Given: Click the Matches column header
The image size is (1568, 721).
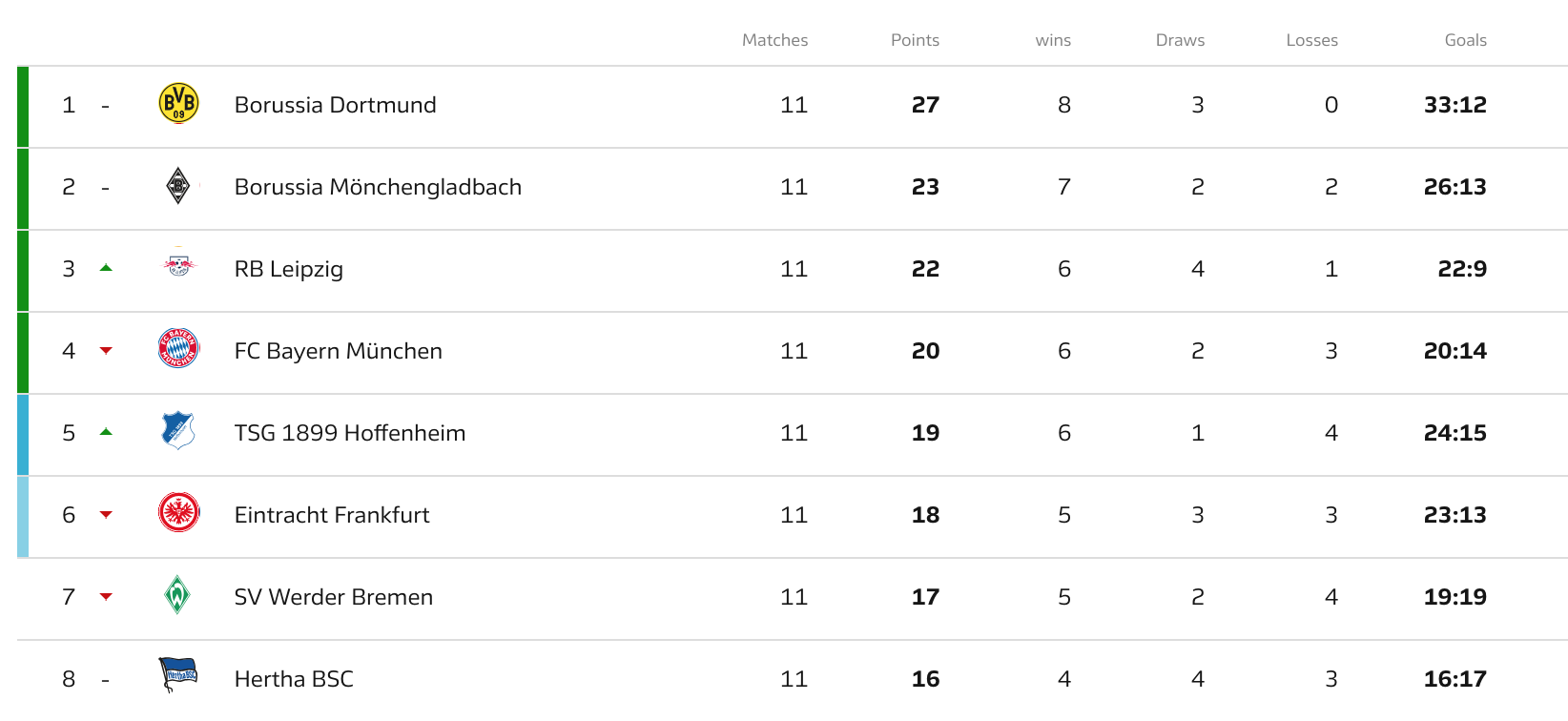Looking at the screenshot, I should click(774, 40).
